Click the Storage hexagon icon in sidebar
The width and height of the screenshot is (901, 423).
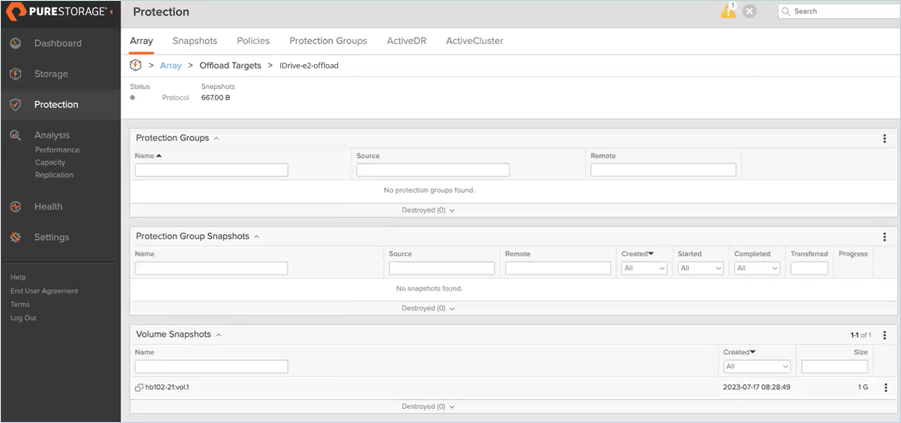16,74
